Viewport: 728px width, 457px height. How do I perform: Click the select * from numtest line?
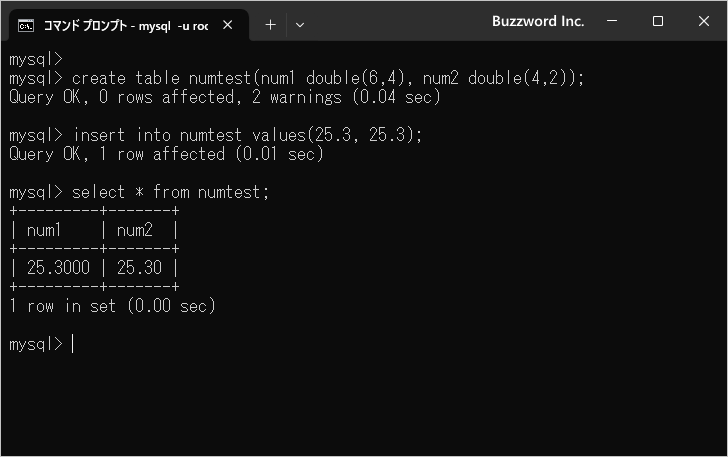coord(139,192)
